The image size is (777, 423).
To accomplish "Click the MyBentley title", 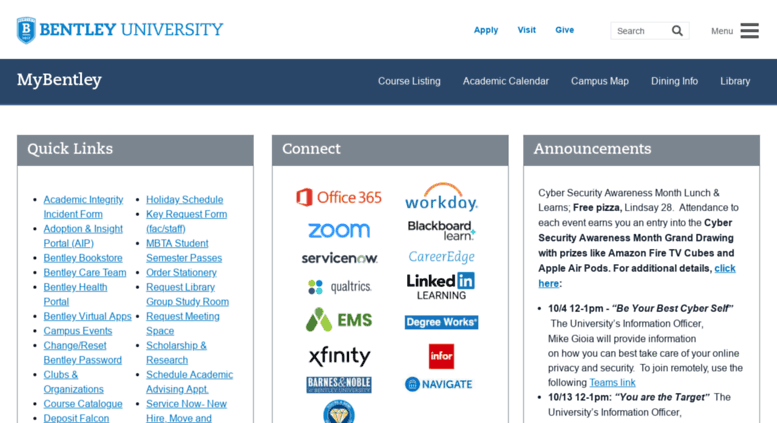I will pos(59,80).
